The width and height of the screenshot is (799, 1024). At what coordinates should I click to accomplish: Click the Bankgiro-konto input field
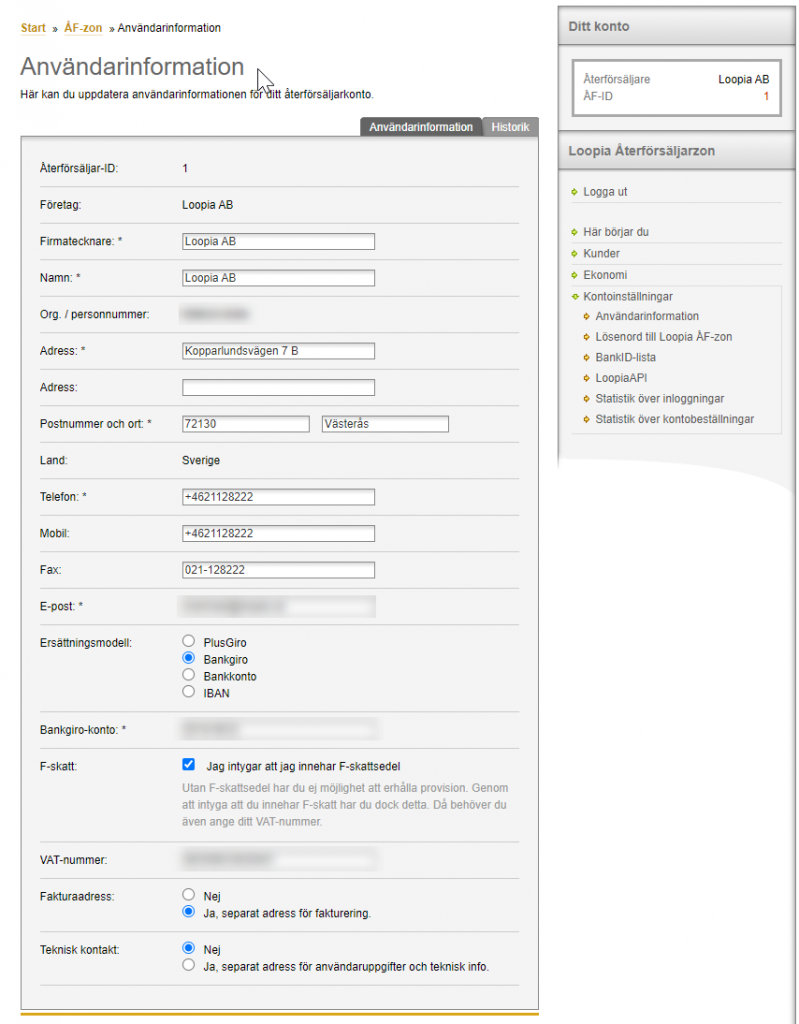[x=278, y=729]
